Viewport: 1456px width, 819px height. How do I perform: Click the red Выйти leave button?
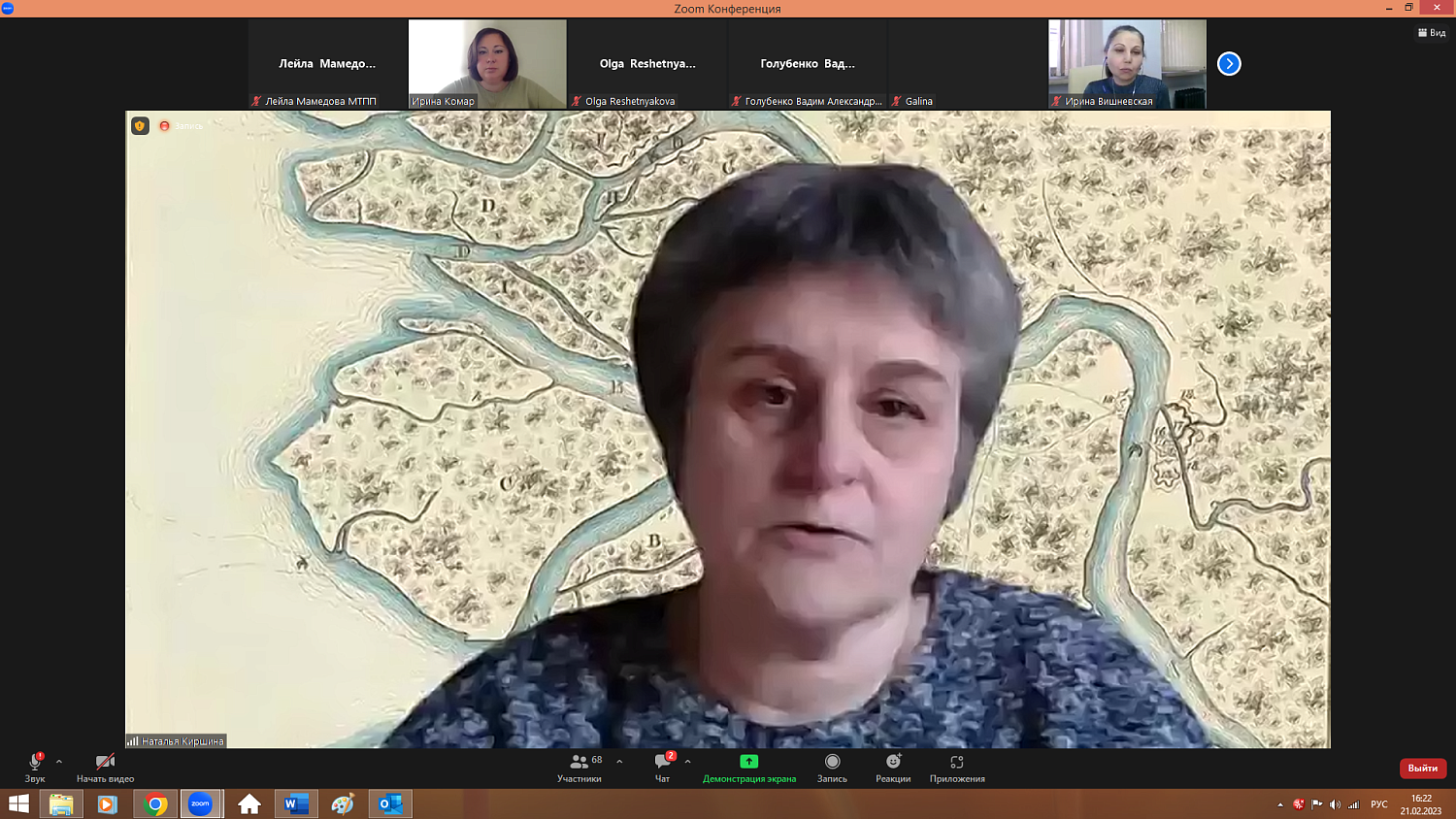pos(1422,769)
